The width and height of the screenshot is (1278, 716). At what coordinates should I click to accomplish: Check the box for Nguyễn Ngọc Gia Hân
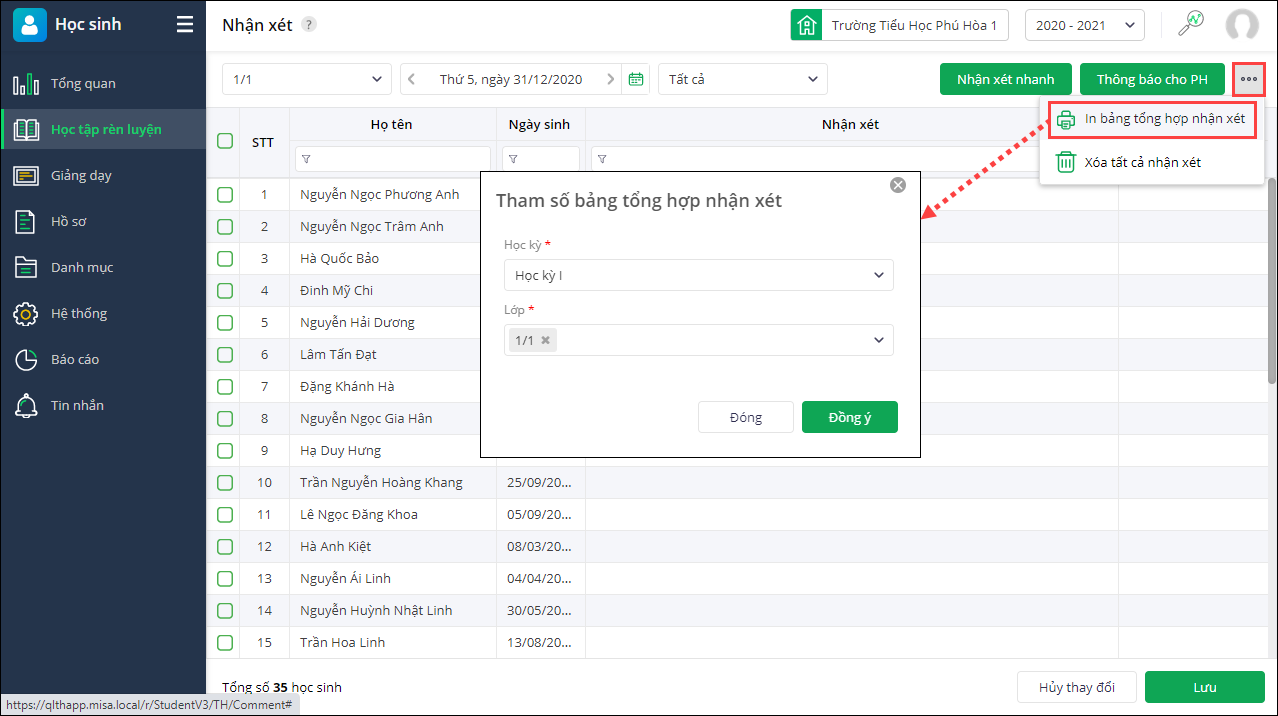[x=225, y=418]
